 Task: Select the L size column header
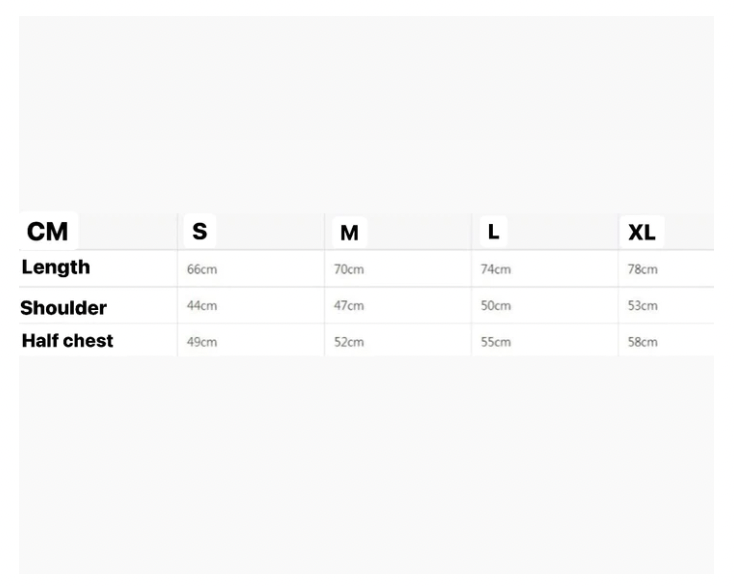(x=493, y=232)
